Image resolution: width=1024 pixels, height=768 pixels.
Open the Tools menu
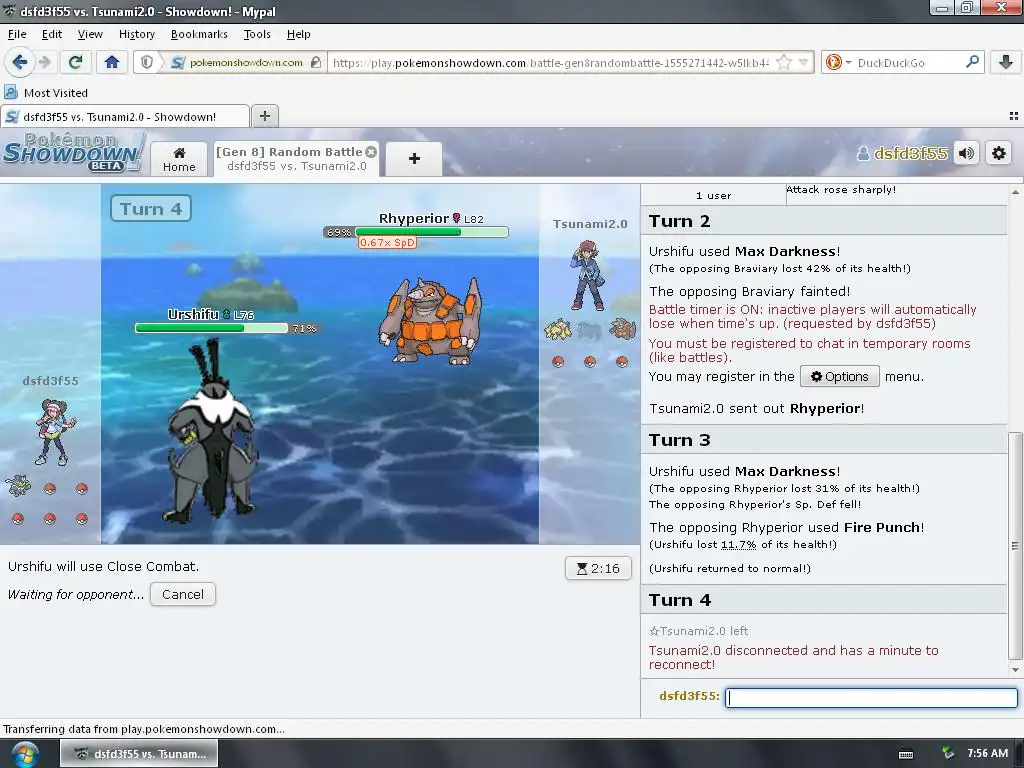[257, 34]
